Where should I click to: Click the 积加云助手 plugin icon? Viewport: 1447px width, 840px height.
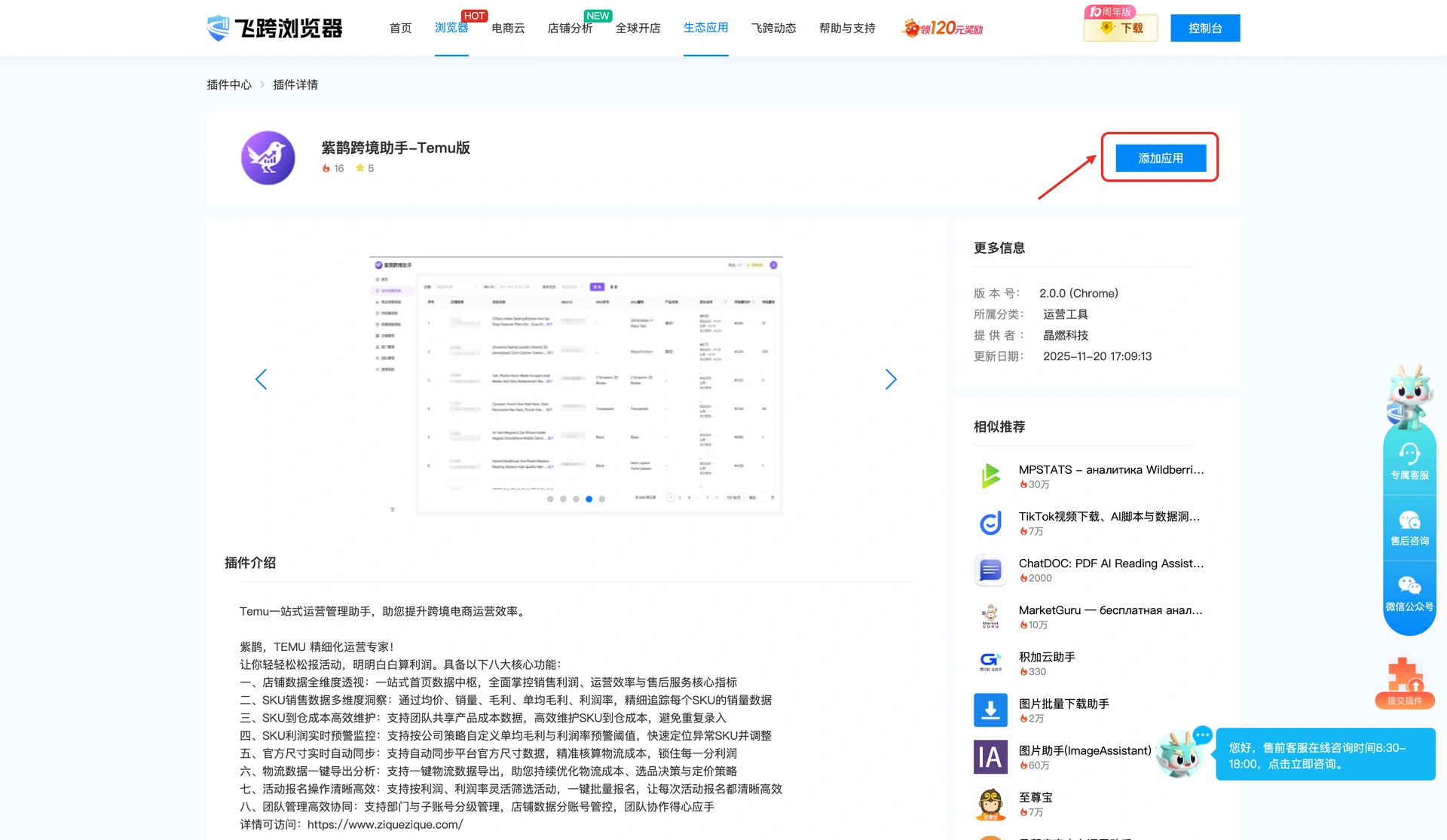tap(990, 663)
